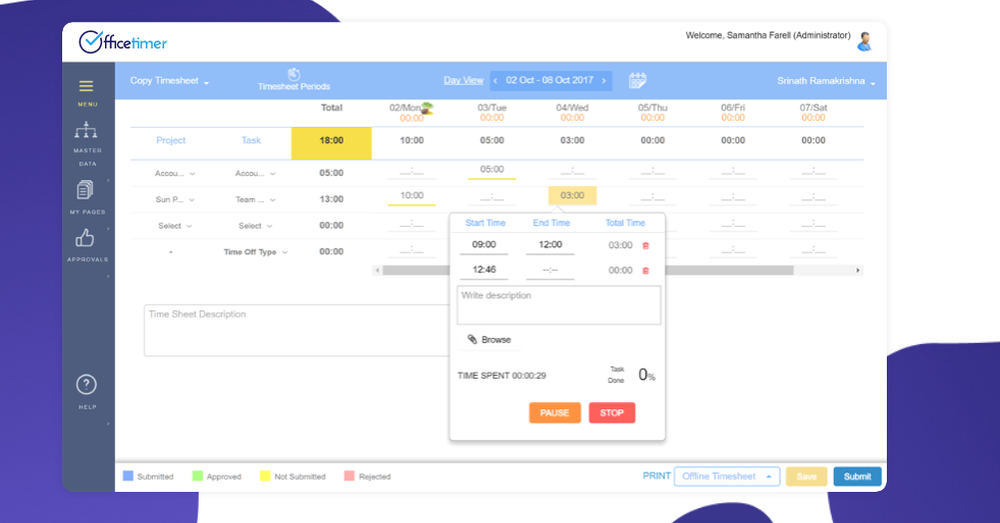Screen dimensions: 1000x523
Task: Edit the 09:00 start time field
Action: (x=484, y=245)
